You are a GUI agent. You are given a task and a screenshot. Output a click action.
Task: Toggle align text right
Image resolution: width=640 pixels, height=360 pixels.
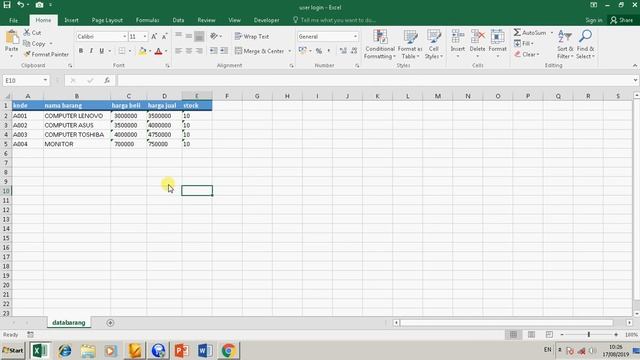click(199, 51)
